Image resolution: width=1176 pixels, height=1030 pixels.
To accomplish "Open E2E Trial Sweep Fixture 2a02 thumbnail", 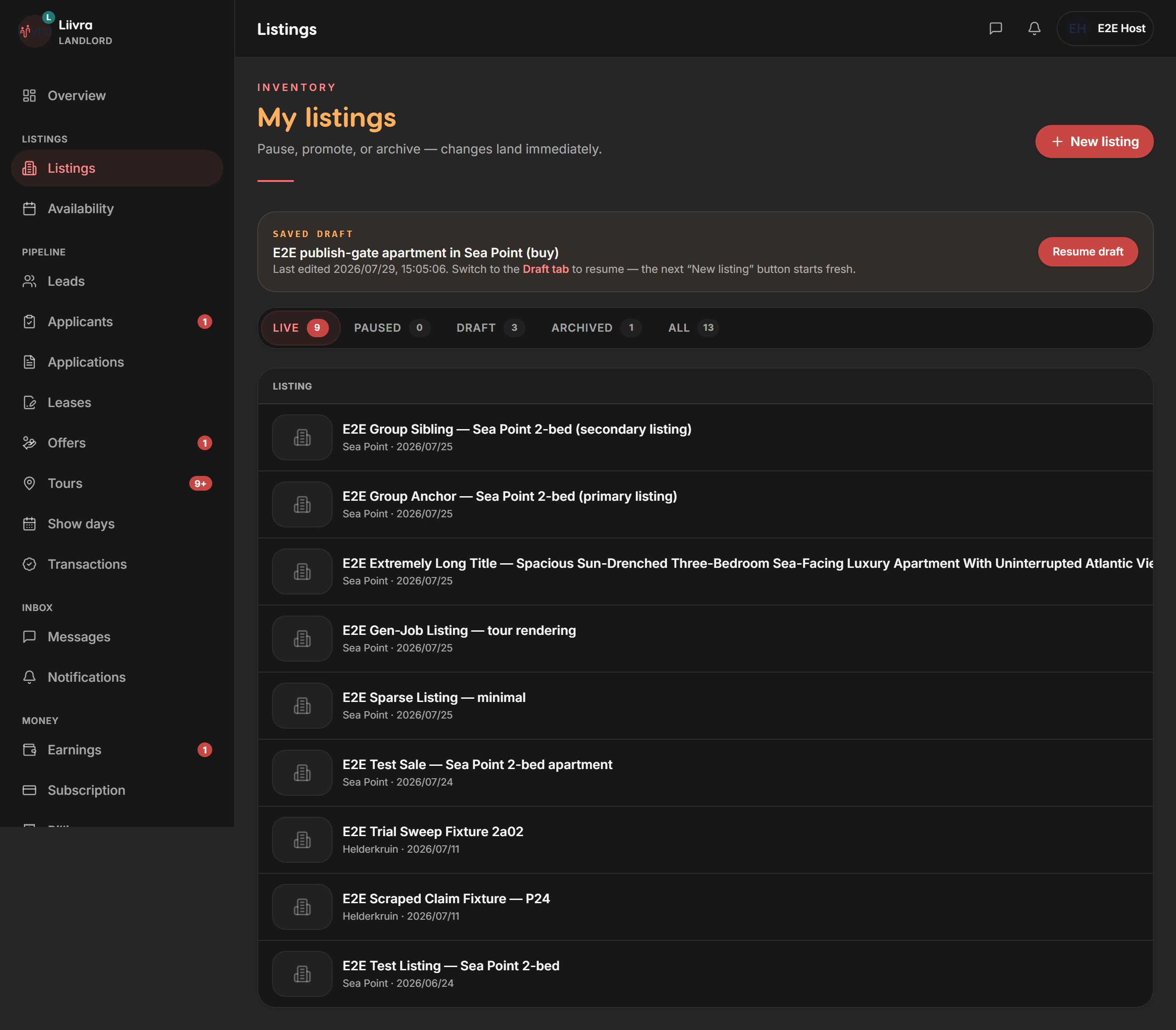I will [302, 840].
